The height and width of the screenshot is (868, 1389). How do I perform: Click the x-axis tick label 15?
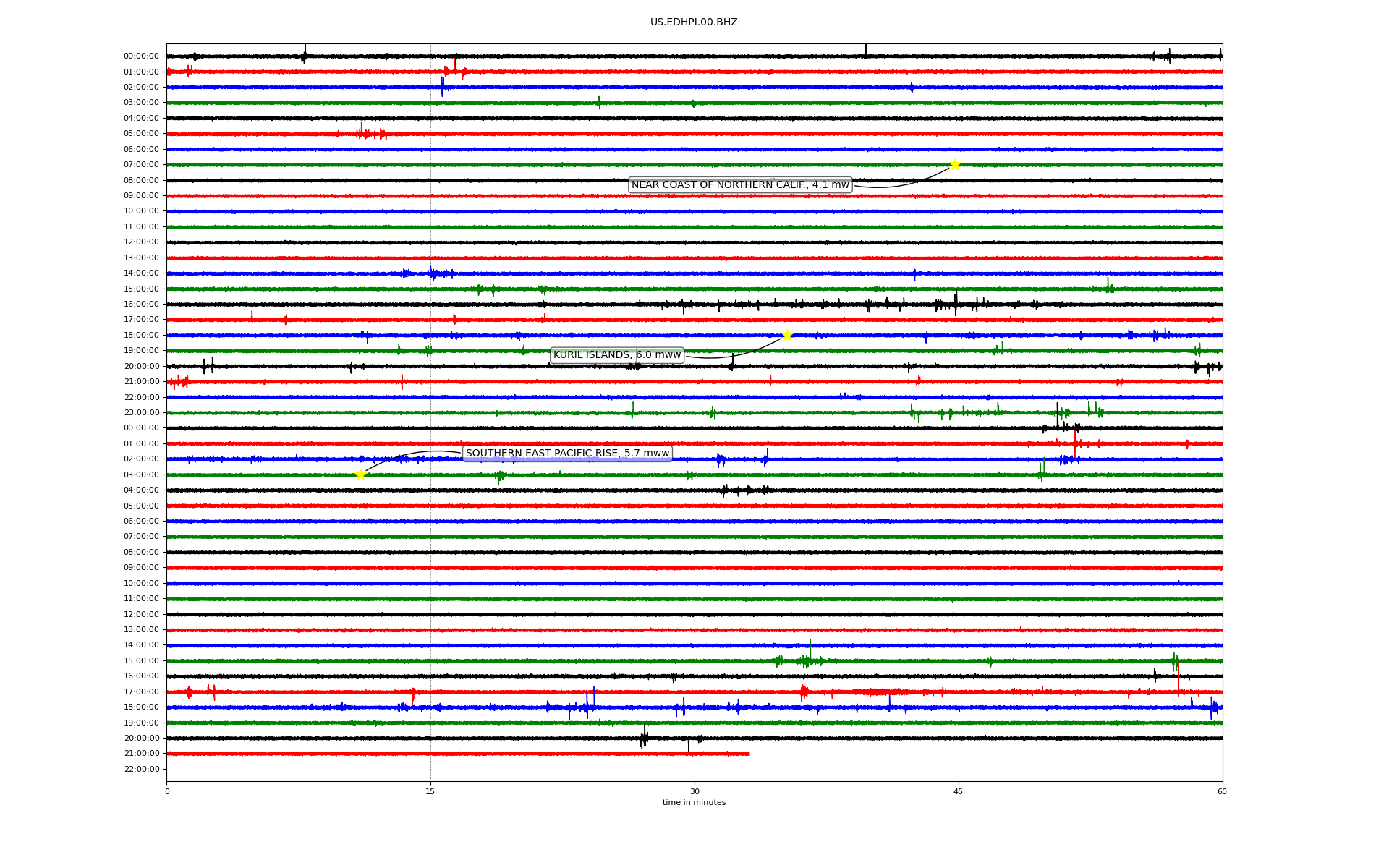430,791
